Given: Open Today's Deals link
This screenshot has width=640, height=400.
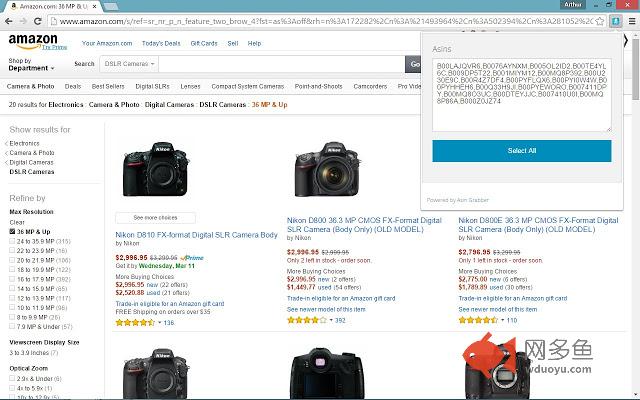Looking at the screenshot, I should pyautogui.click(x=161, y=43).
